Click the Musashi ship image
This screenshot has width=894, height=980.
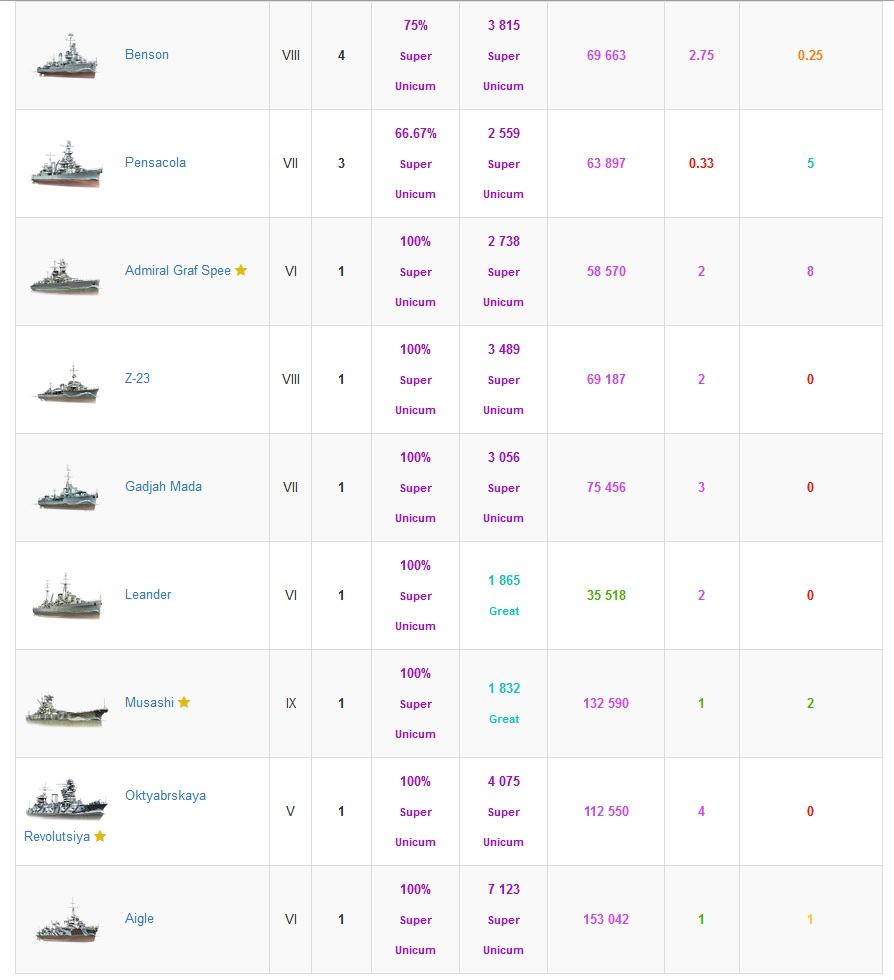(66, 707)
